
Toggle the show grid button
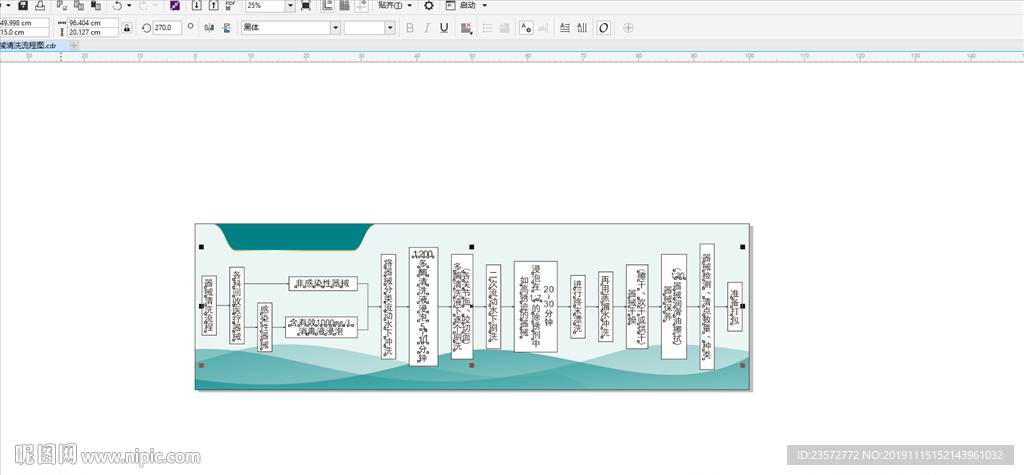344,6
